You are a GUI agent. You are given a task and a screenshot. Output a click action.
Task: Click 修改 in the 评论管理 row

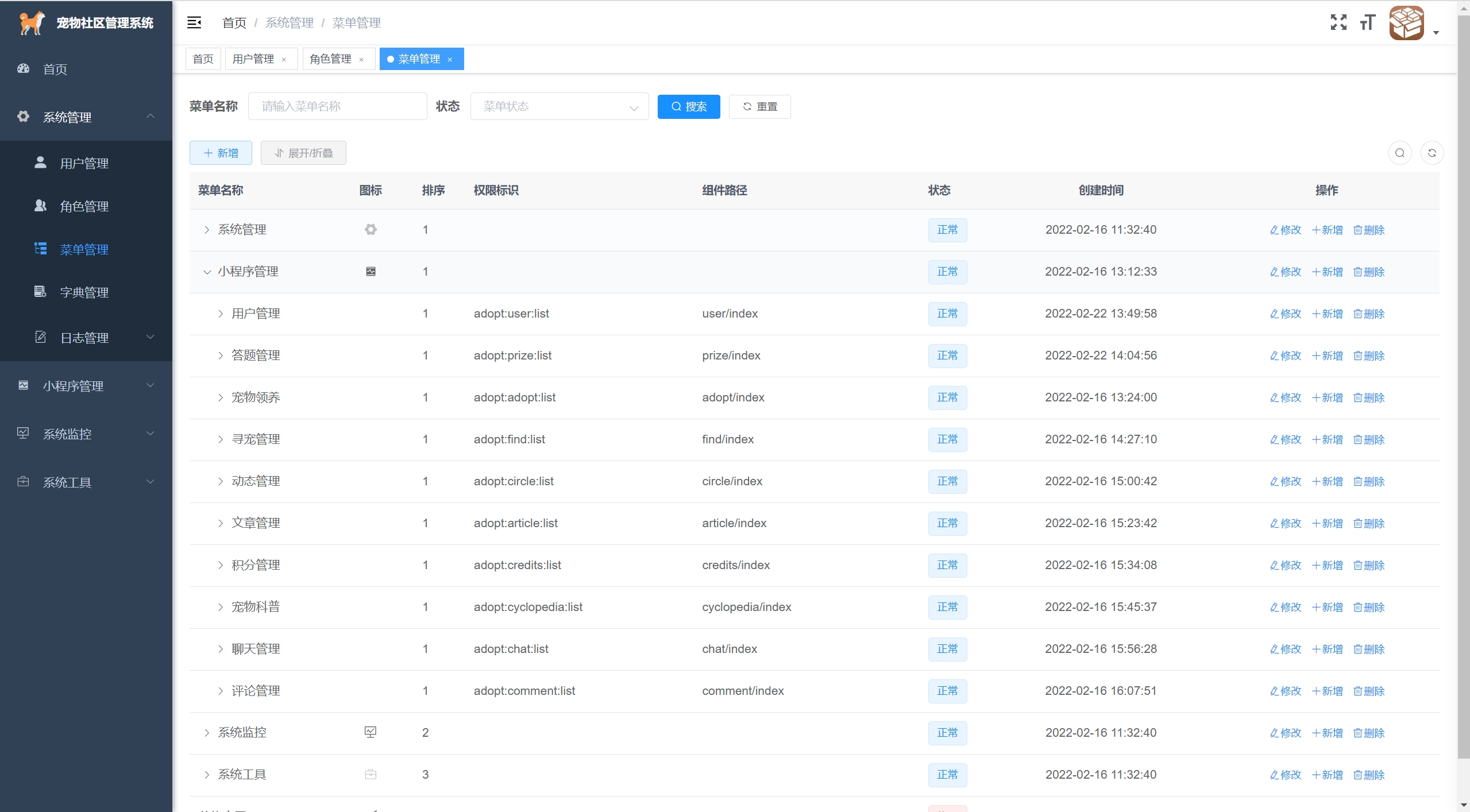click(x=1286, y=691)
